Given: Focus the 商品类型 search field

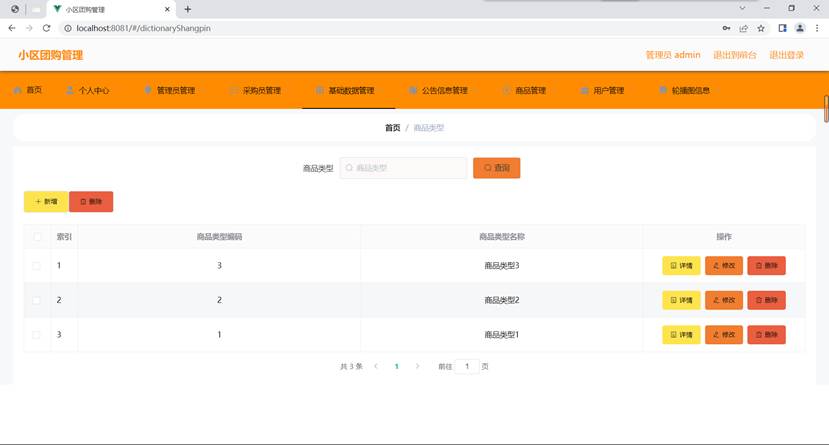Looking at the screenshot, I should tap(403, 168).
